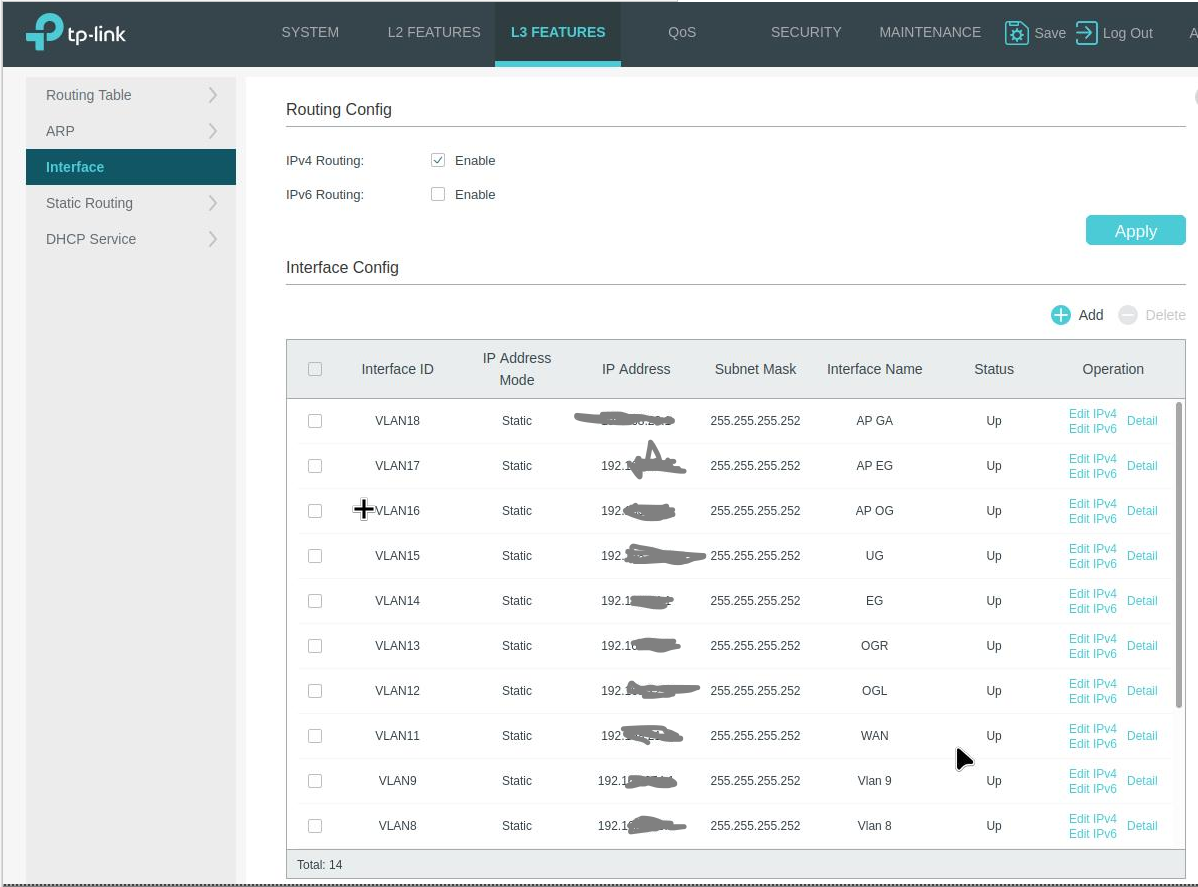
Task: Click the Apply button
Action: (1135, 231)
